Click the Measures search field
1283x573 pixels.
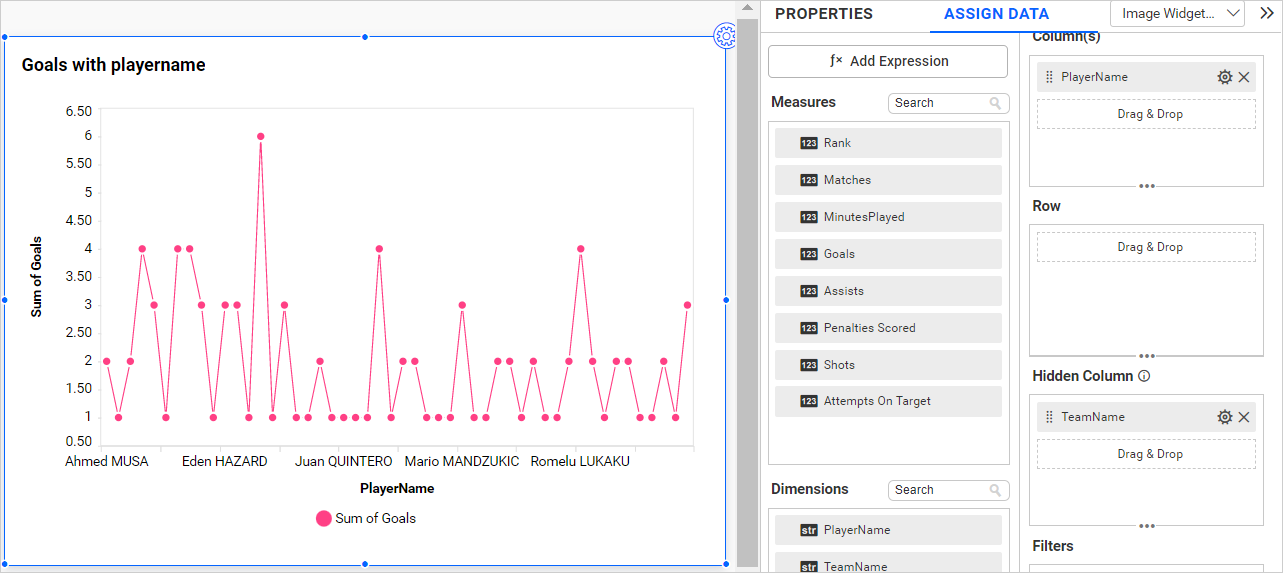pos(938,103)
